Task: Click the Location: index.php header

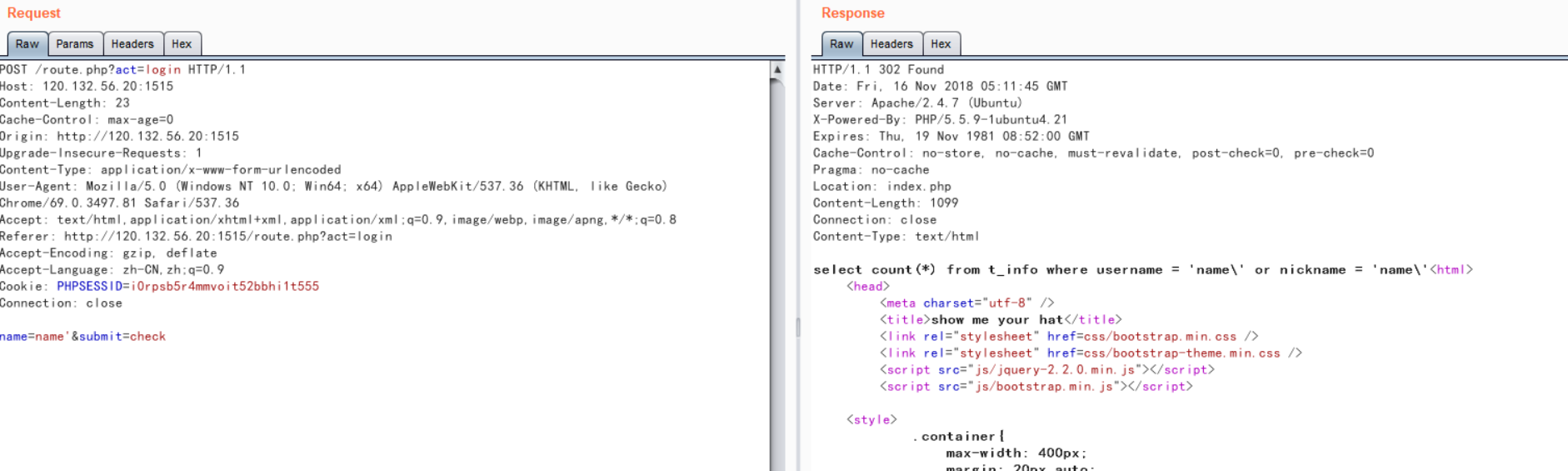Action: pyautogui.click(x=882, y=187)
